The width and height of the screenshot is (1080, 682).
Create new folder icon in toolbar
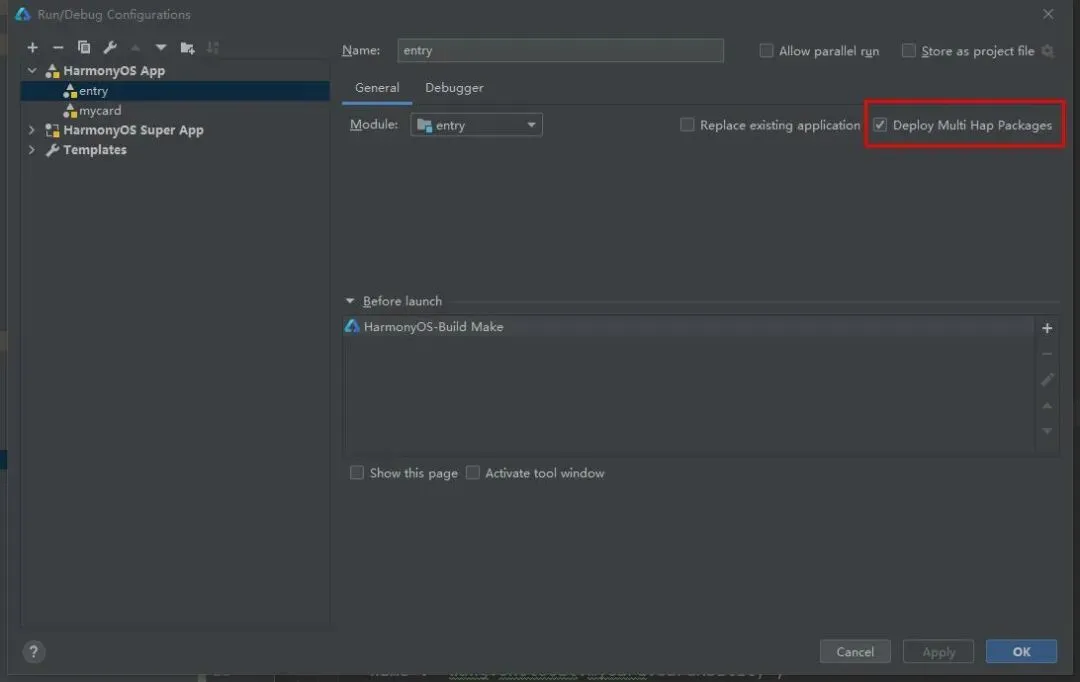click(187, 48)
